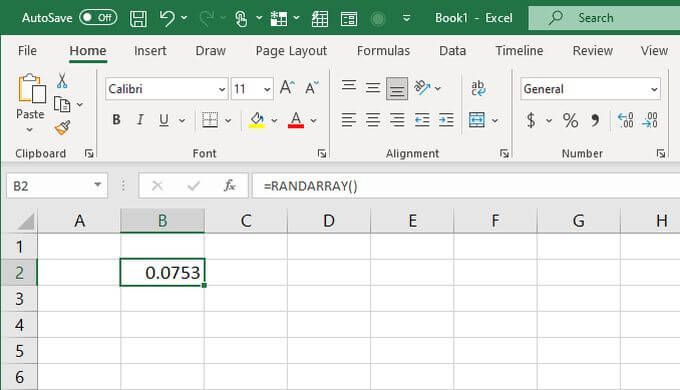Click the Increase Decimal icon
This screenshot has height=390, width=680.
click(x=625, y=120)
